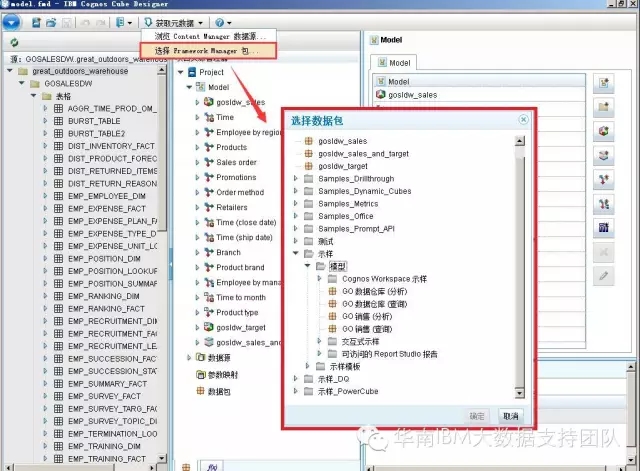
Task: Select the Retailers dimension icon
Action: (x=209, y=207)
